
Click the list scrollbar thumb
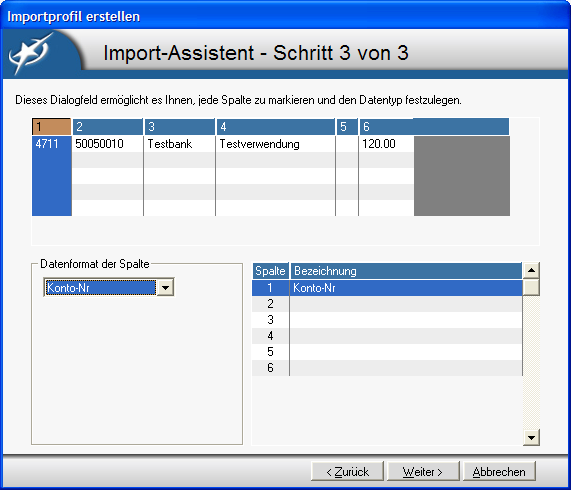(531, 287)
